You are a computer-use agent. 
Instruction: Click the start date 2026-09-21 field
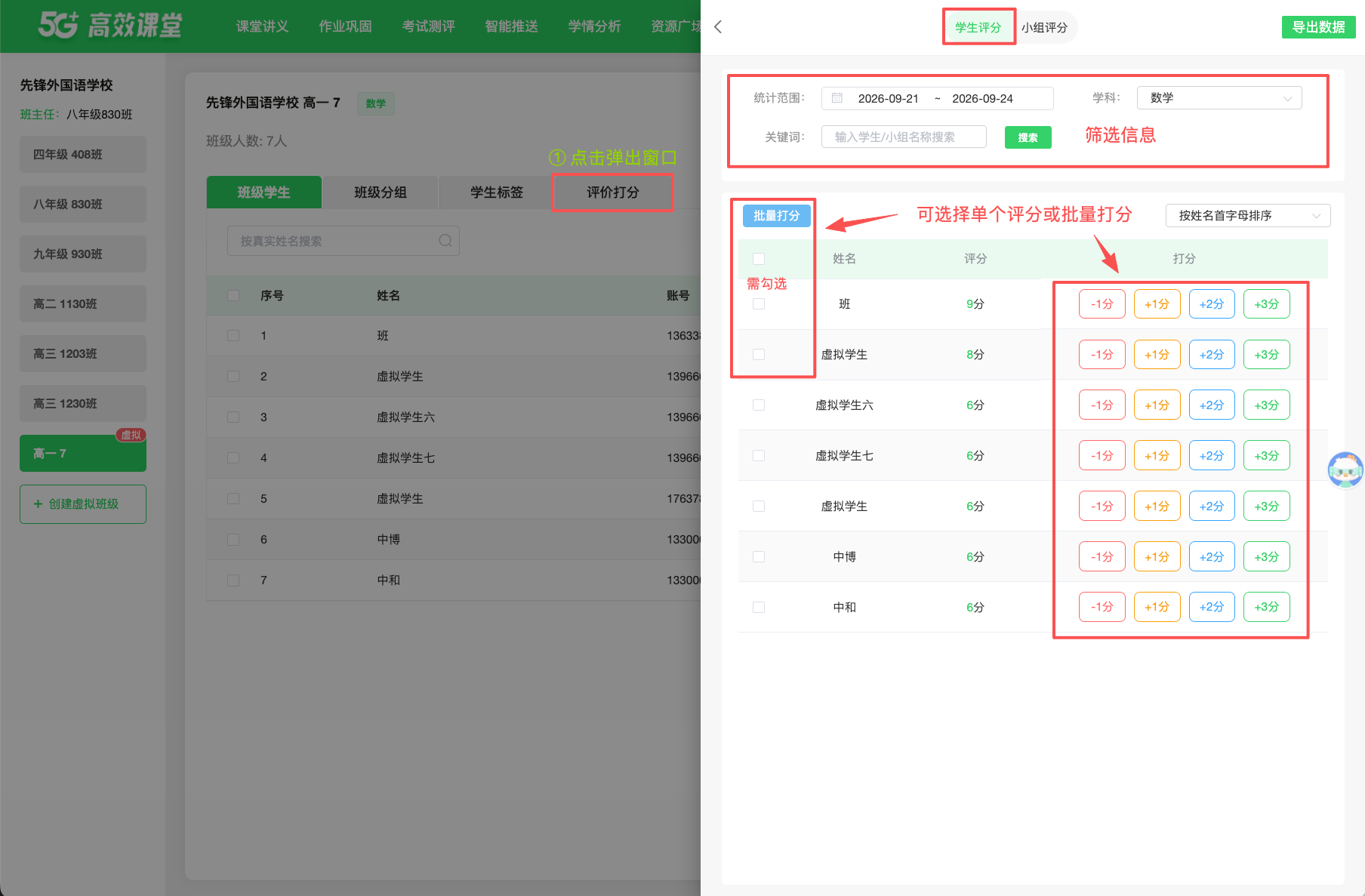pyautogui.click(x=888, y=98)
